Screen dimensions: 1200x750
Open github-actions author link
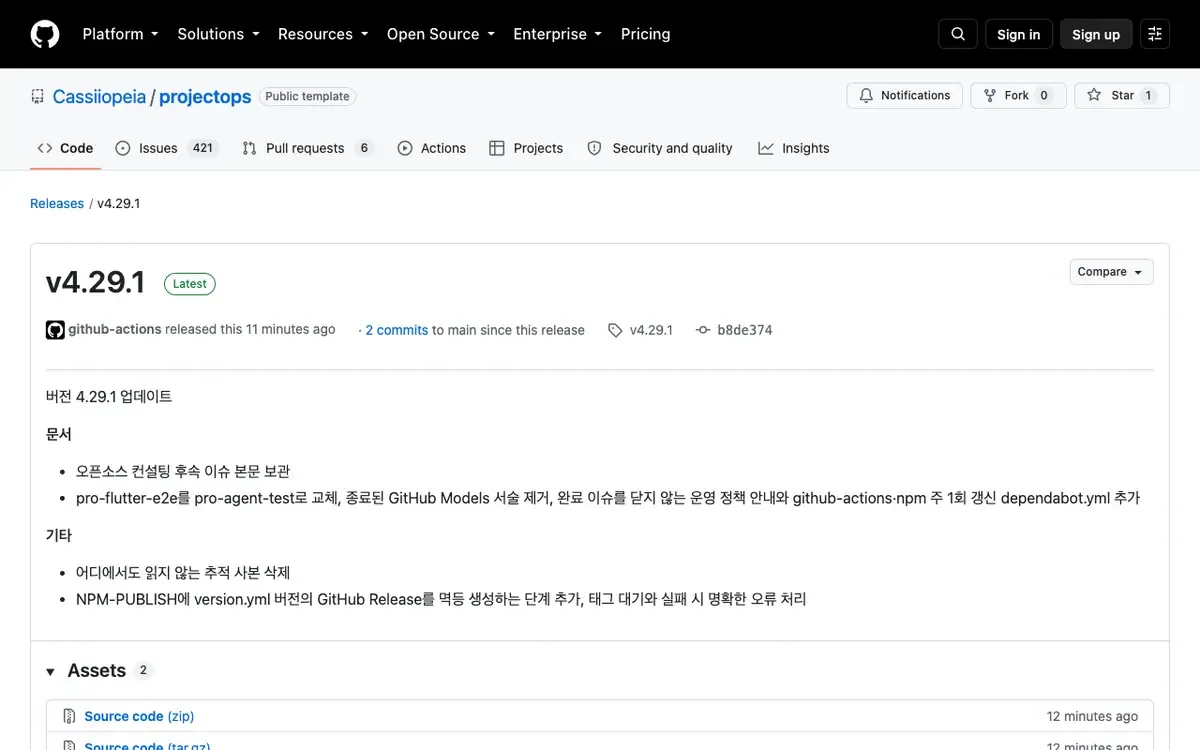pos(114,329)
